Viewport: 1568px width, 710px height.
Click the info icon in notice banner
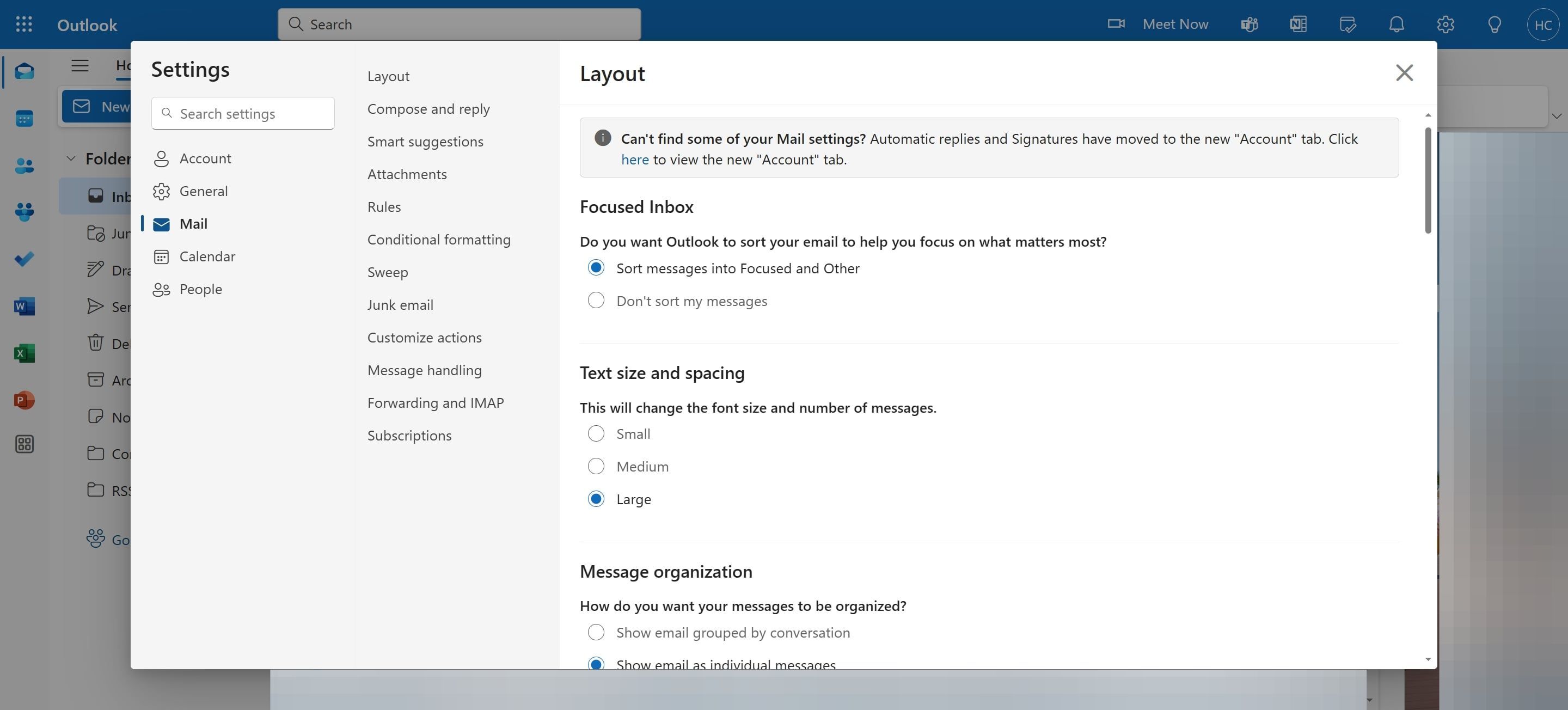click(x=603, y=138)
